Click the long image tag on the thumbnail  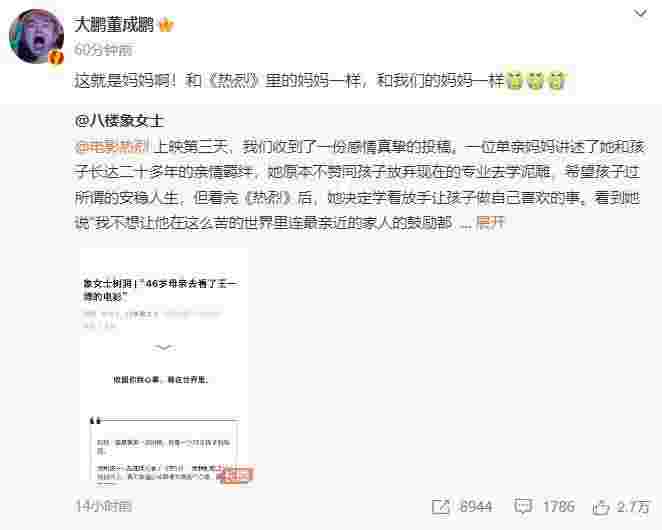(x=238, y=476)
